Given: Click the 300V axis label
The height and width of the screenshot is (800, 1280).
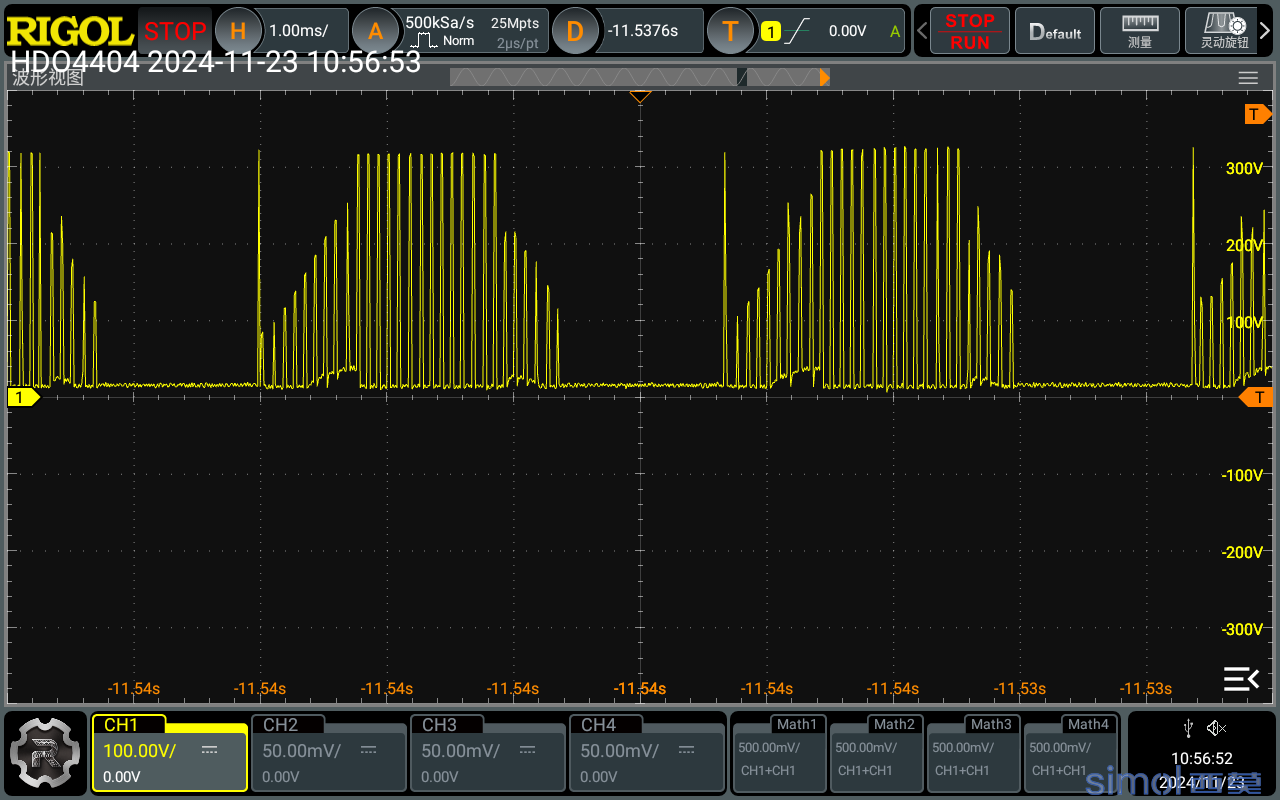Looking at the screenshot, I should pyautogui.click(x=1245, y=168).
